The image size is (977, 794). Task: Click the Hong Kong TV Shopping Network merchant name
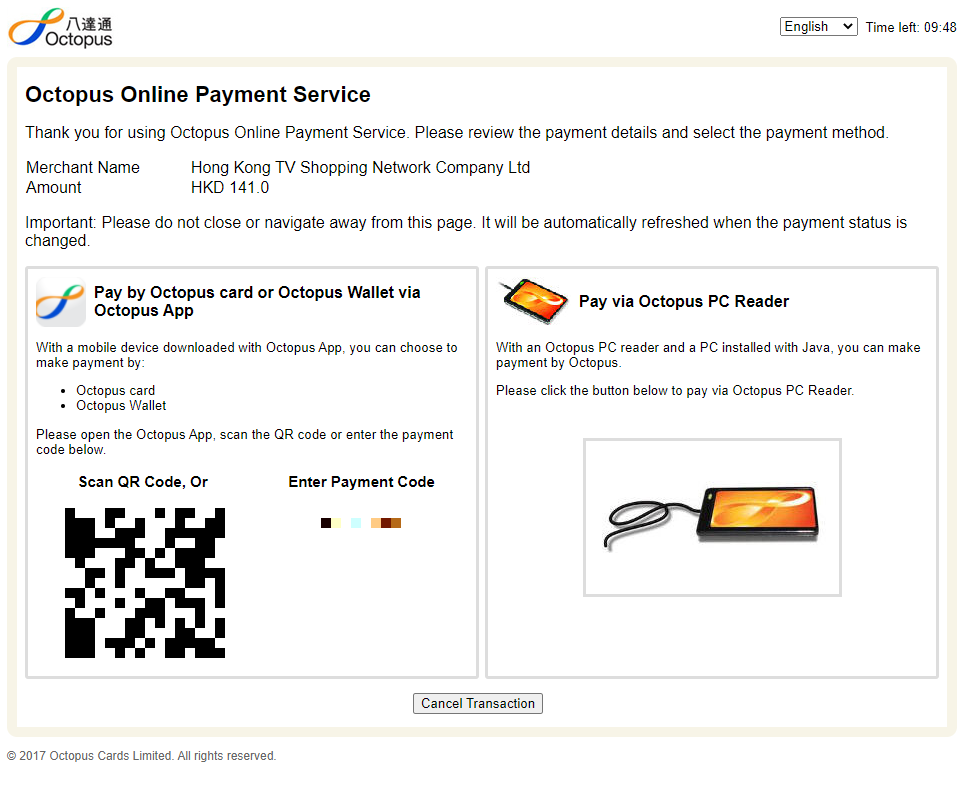(x=360, y=168)
